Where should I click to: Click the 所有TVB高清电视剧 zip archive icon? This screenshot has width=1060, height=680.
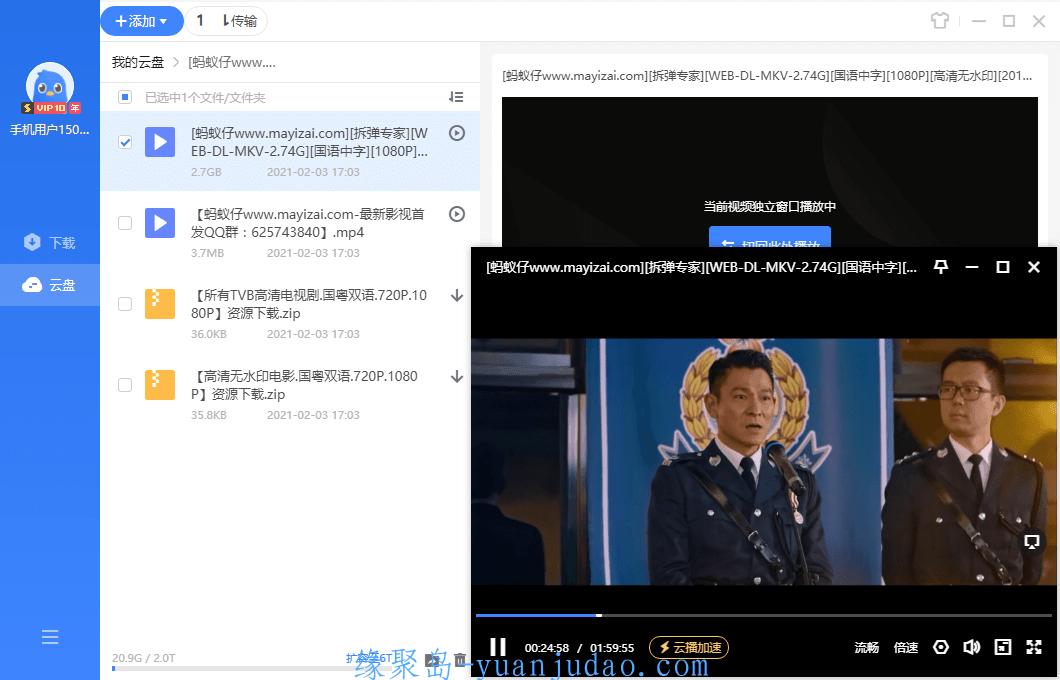click(160, 304)
